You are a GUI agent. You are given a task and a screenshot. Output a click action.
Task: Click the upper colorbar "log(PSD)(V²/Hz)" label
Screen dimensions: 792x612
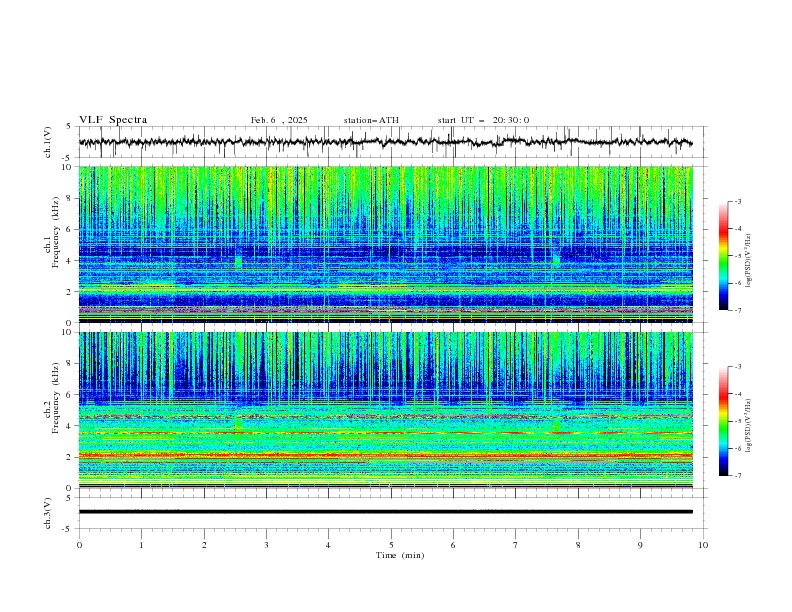click(748, 261)
